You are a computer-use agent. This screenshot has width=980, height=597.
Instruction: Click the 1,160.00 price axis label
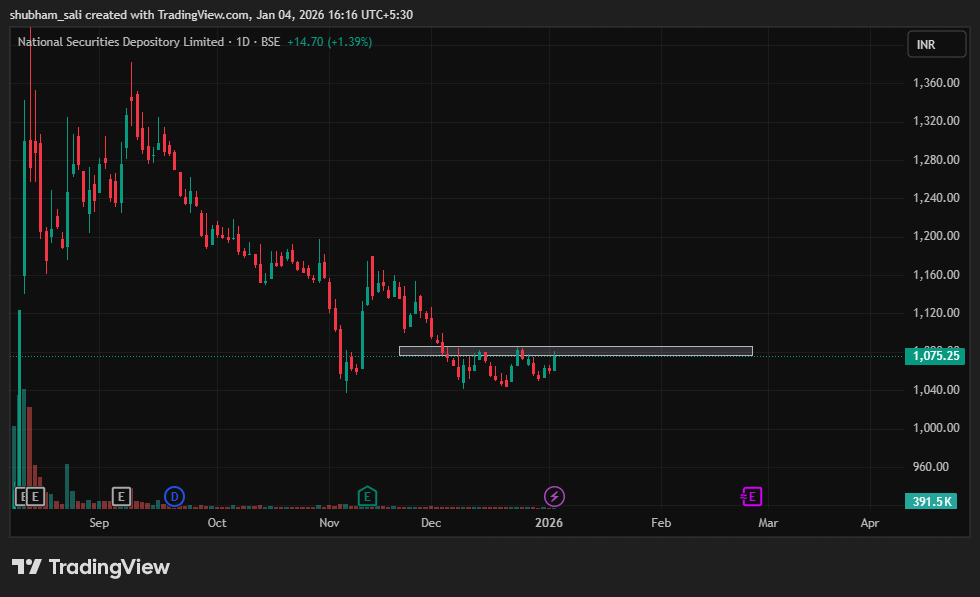[x=936, y=274]
